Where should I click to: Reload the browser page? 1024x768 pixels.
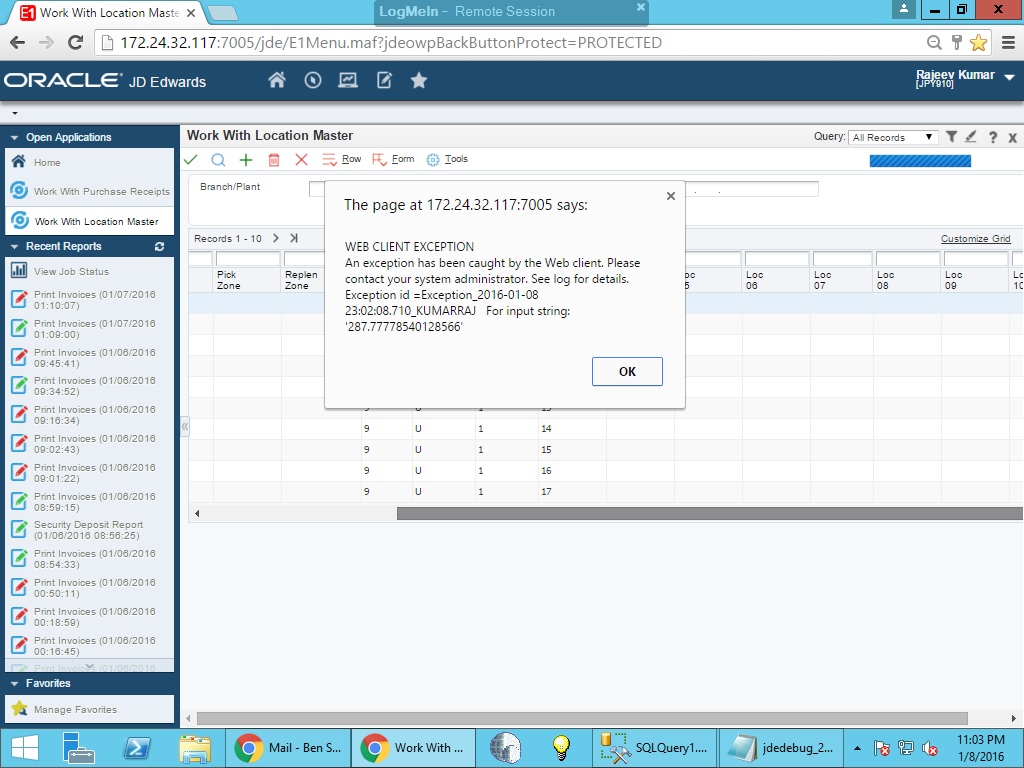(x=76, y=42)
